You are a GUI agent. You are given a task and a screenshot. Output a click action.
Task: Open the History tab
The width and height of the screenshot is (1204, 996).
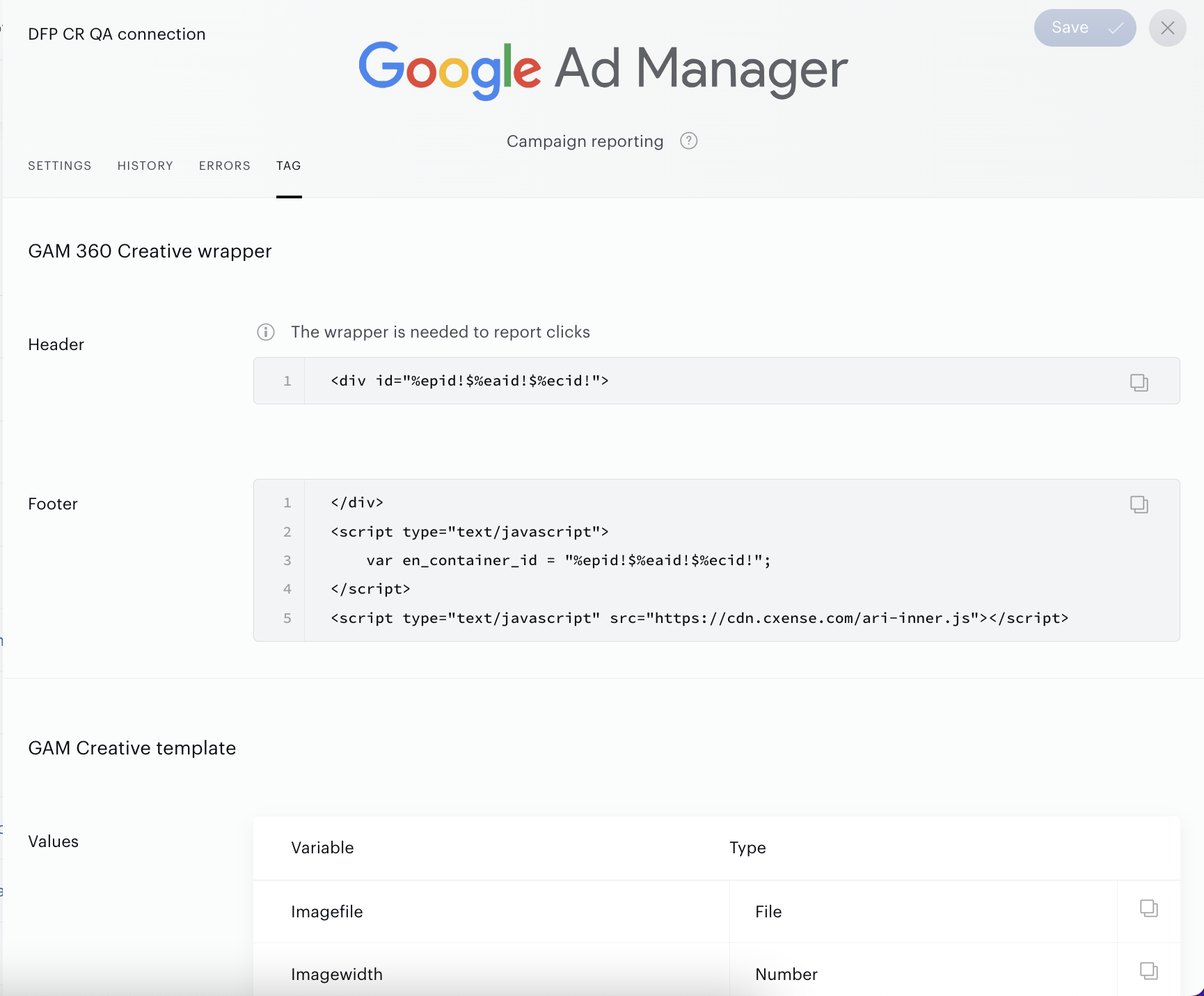(145, 166)
